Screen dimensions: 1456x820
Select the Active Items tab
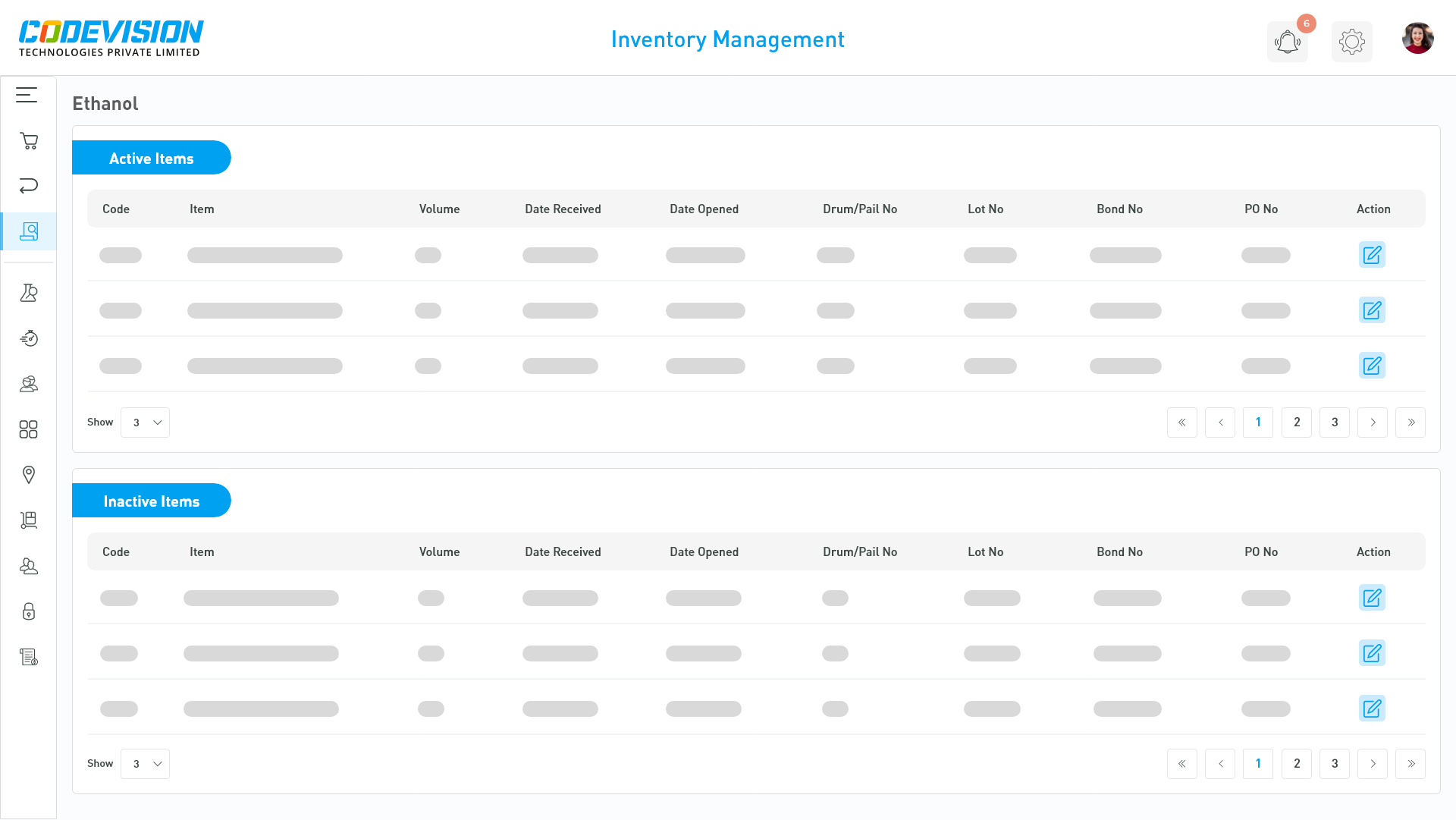pos(152,158)
